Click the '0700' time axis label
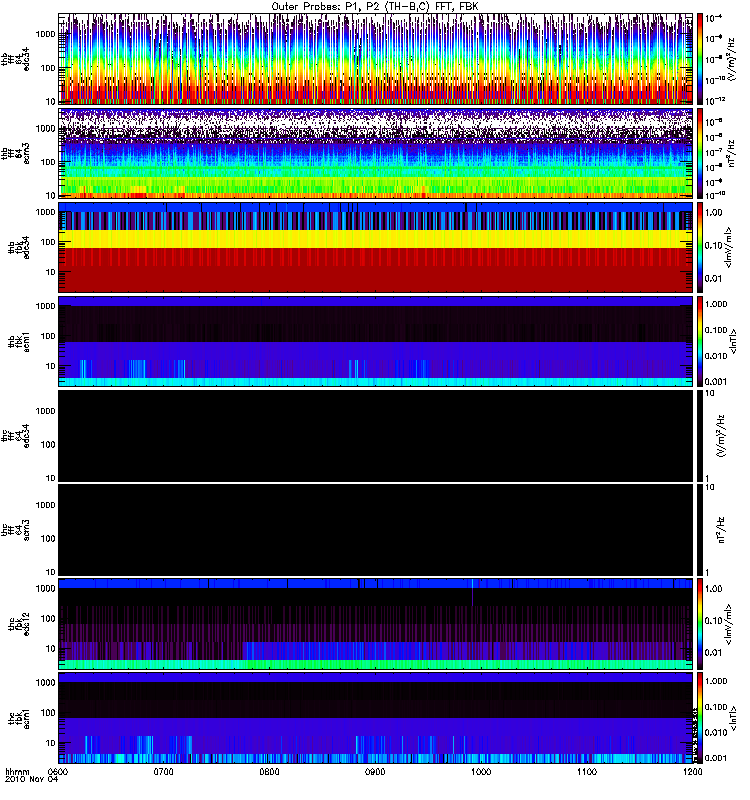Viewport: 750px width, 800px height. [x=163, y=771]
